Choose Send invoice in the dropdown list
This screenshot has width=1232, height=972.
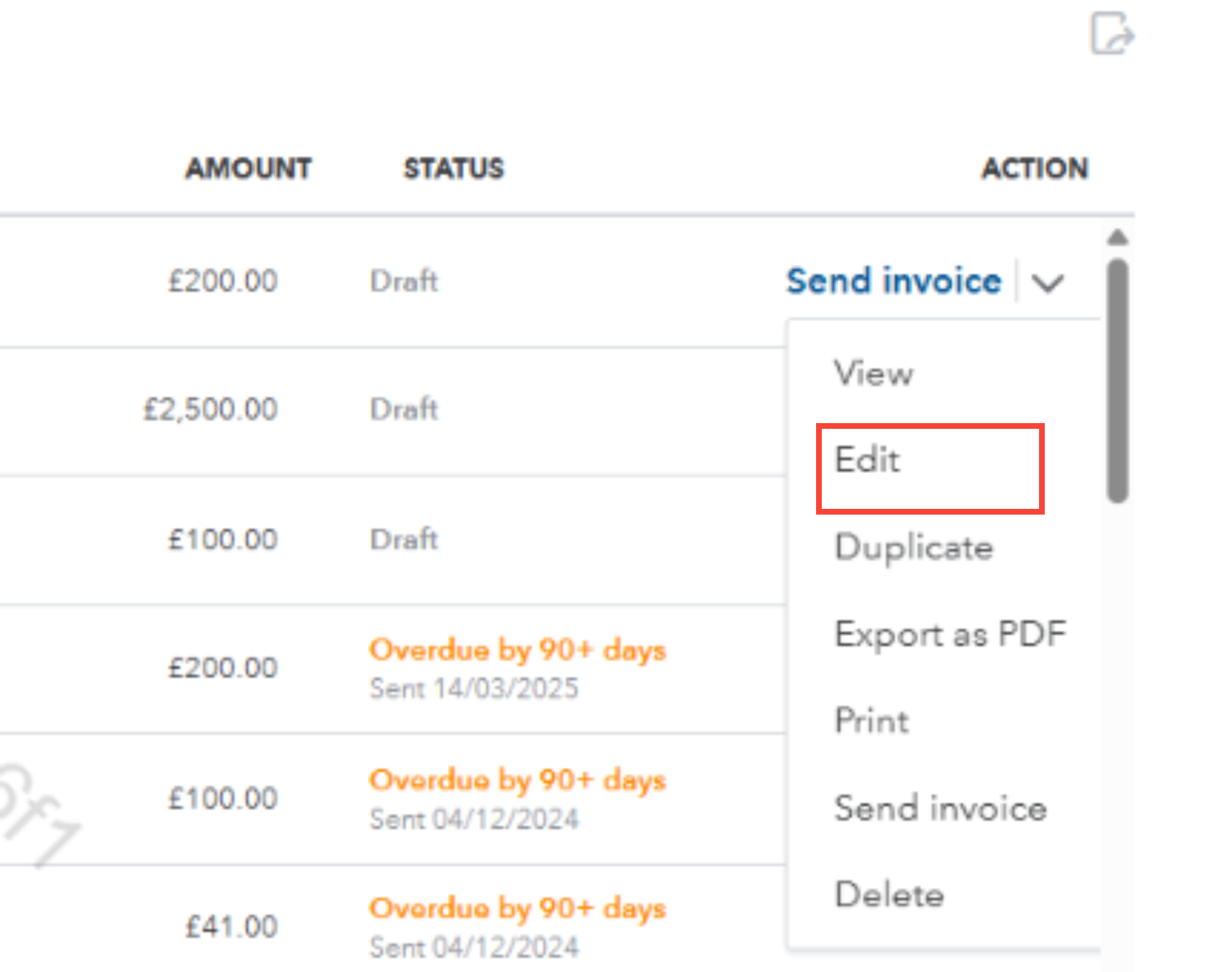[940, 808]
